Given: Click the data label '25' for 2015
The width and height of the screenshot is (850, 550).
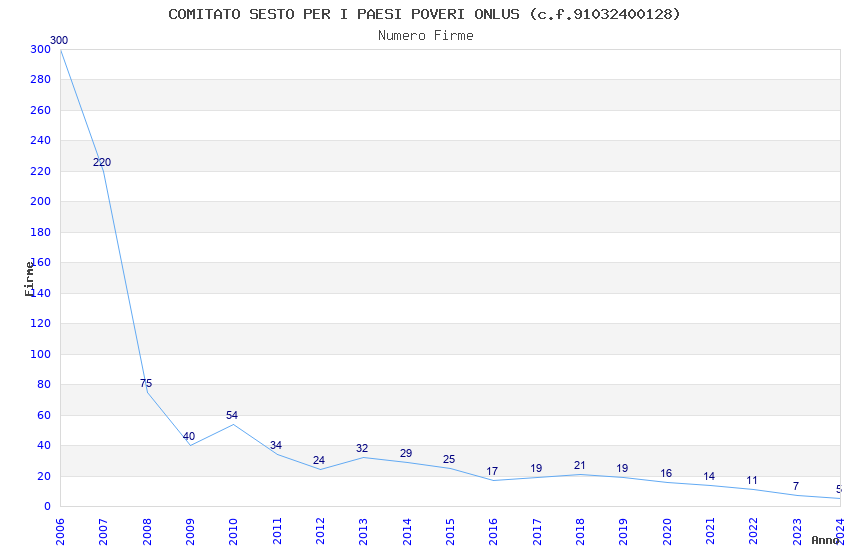Looking at the screenshot, I should (x=449, y=459).
